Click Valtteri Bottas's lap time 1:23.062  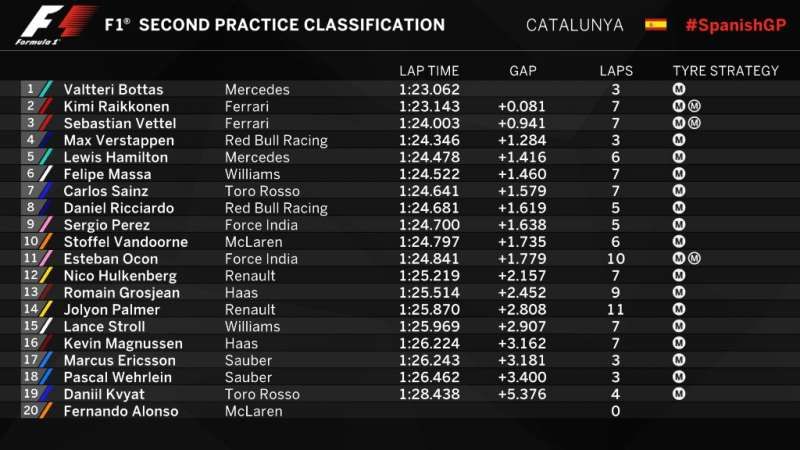pos(429,89)
